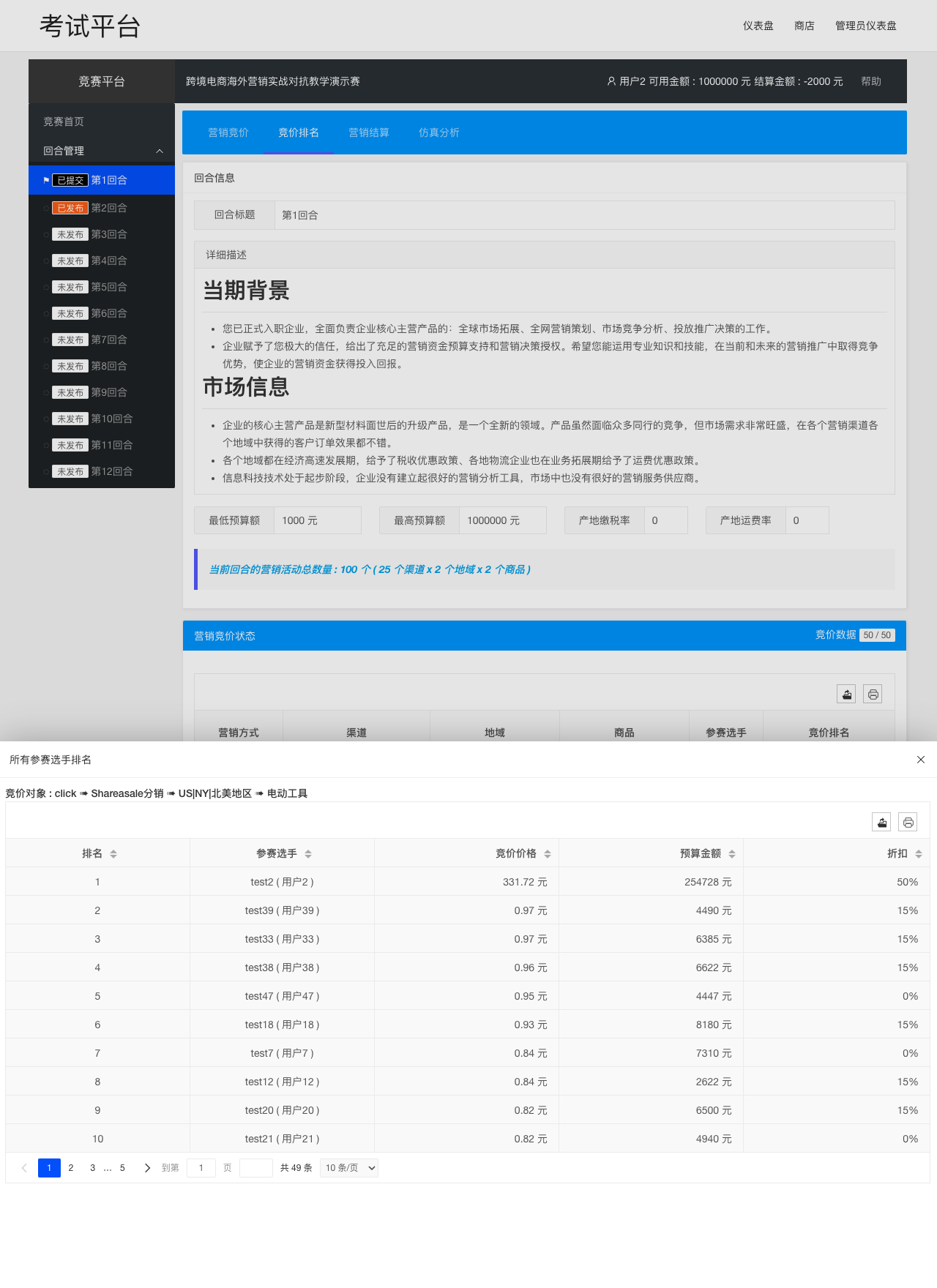The image size is (937, 1288).
Task: Select 第3回合 in the sidebar
Action: point(102,234)
